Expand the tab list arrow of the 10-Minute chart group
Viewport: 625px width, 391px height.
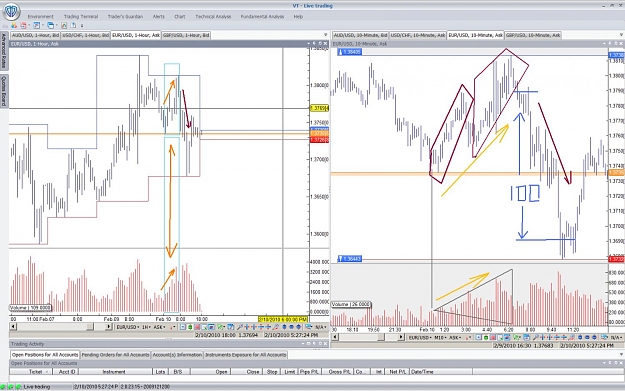621,35
